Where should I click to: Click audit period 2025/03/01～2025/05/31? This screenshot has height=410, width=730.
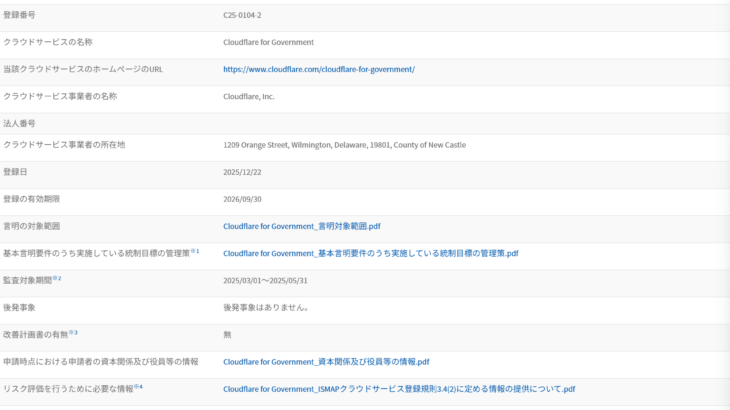265,281
